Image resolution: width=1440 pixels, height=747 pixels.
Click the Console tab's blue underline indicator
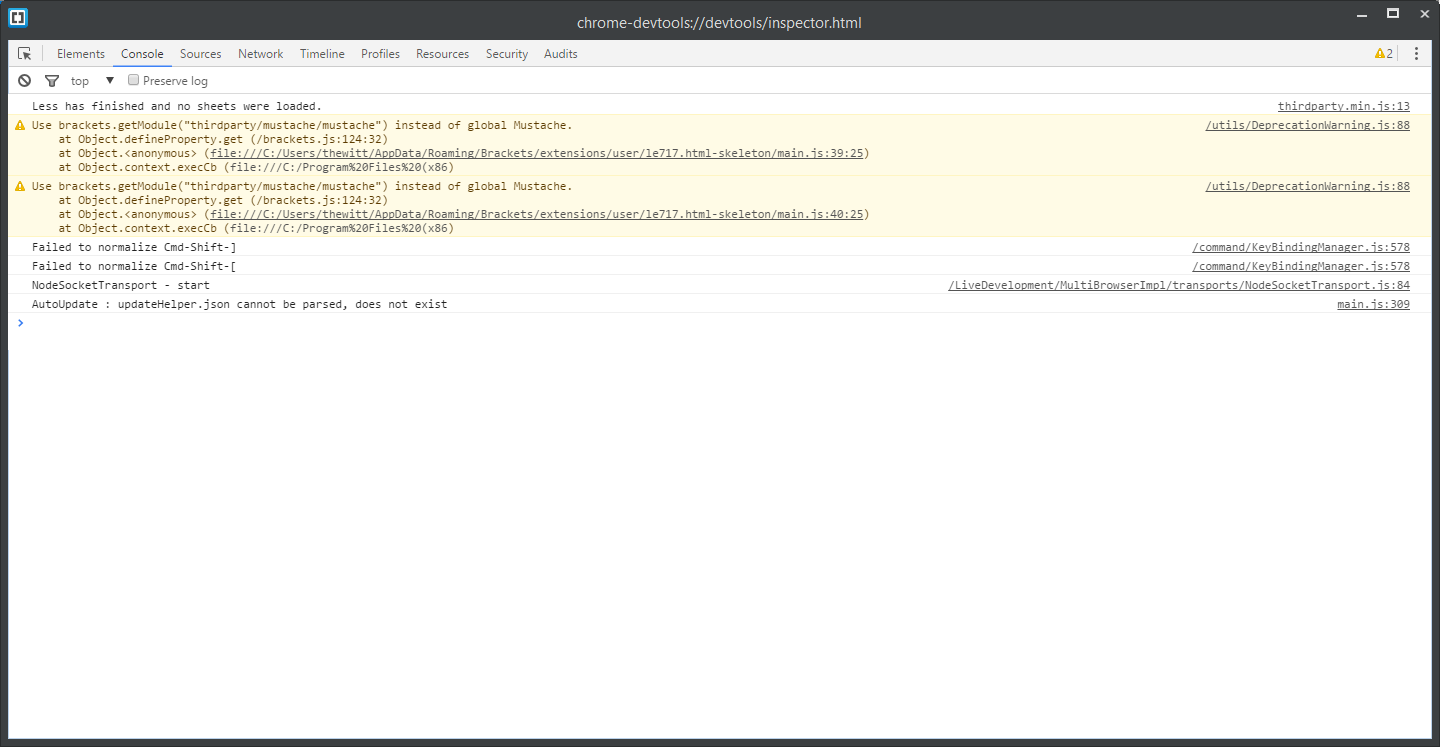coord(142,65)
